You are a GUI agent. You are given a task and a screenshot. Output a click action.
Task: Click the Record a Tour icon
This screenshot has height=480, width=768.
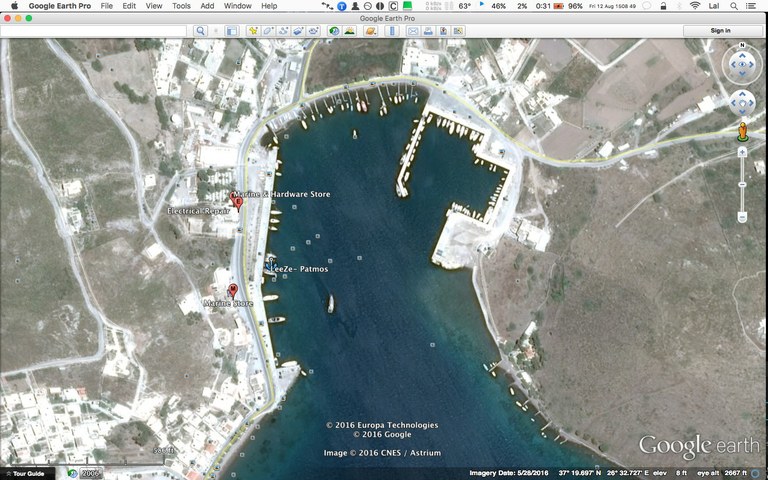pyautogui.click(x=314, y=31)
